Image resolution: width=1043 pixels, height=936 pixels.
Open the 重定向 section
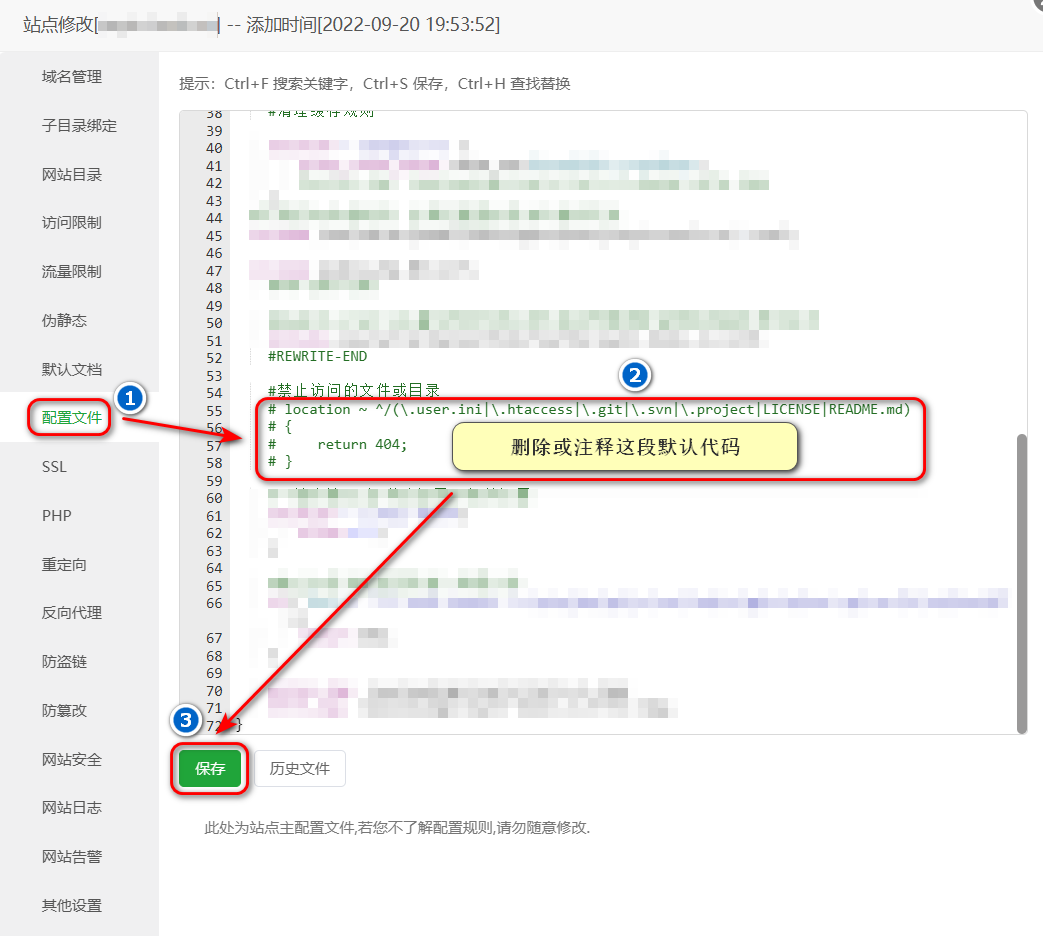65,565
